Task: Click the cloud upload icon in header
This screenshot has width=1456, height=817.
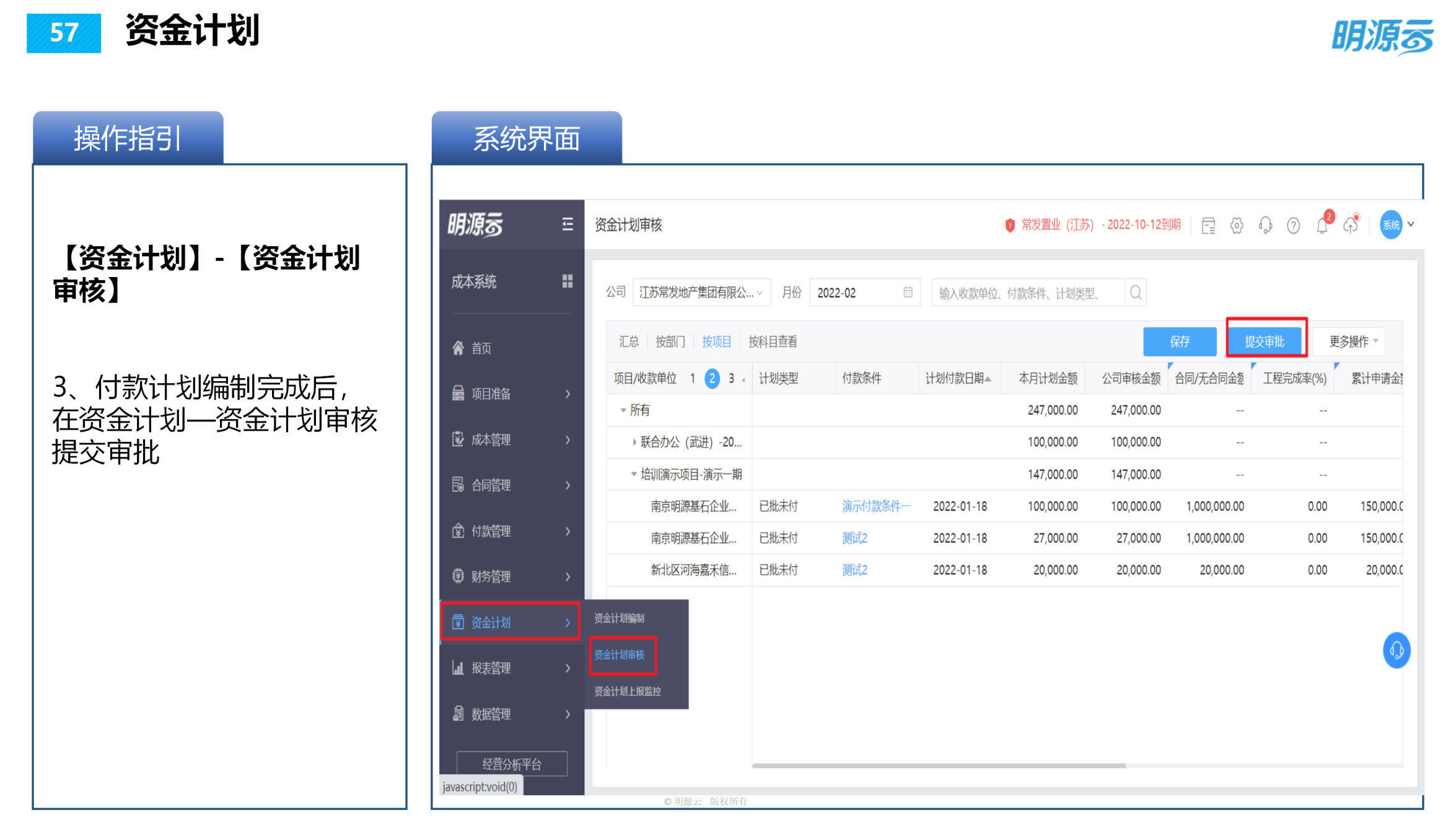Action: 1352,225
